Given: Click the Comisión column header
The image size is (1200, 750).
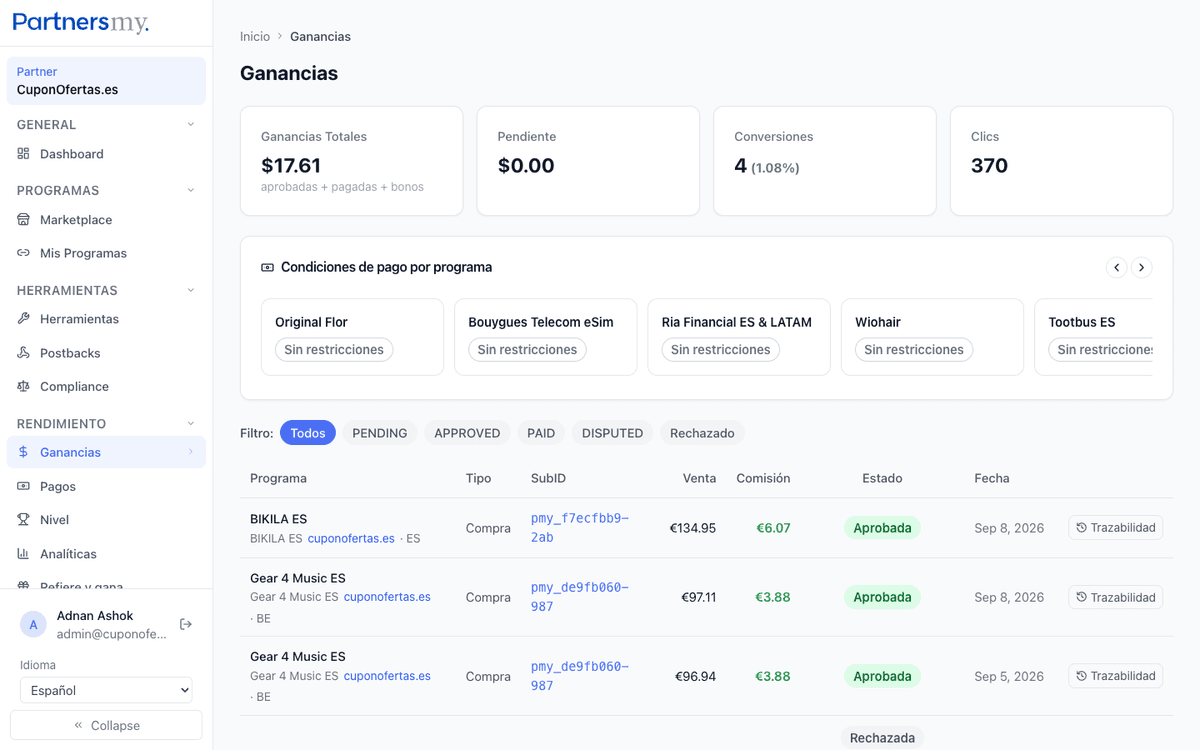Looking at the screenshot, I should pos(763,478).
